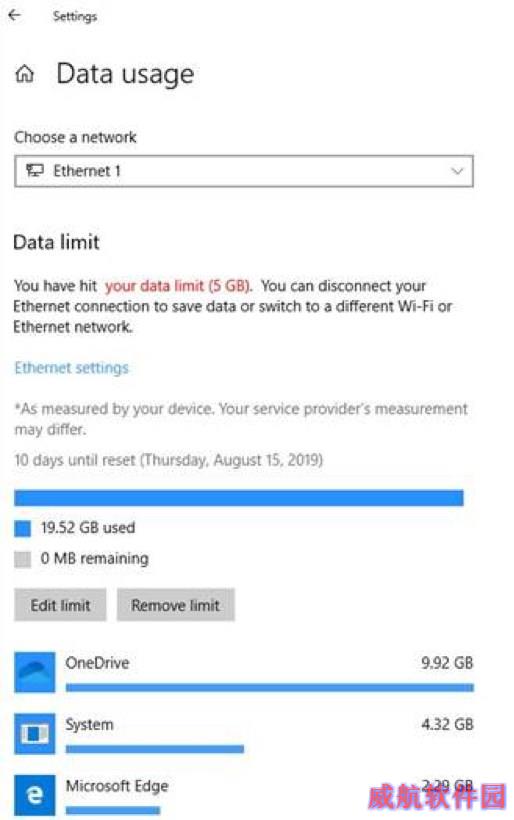This screenshot has width=514, height=820.
Task: Go to Settings home via house icon
Action: 25,74
